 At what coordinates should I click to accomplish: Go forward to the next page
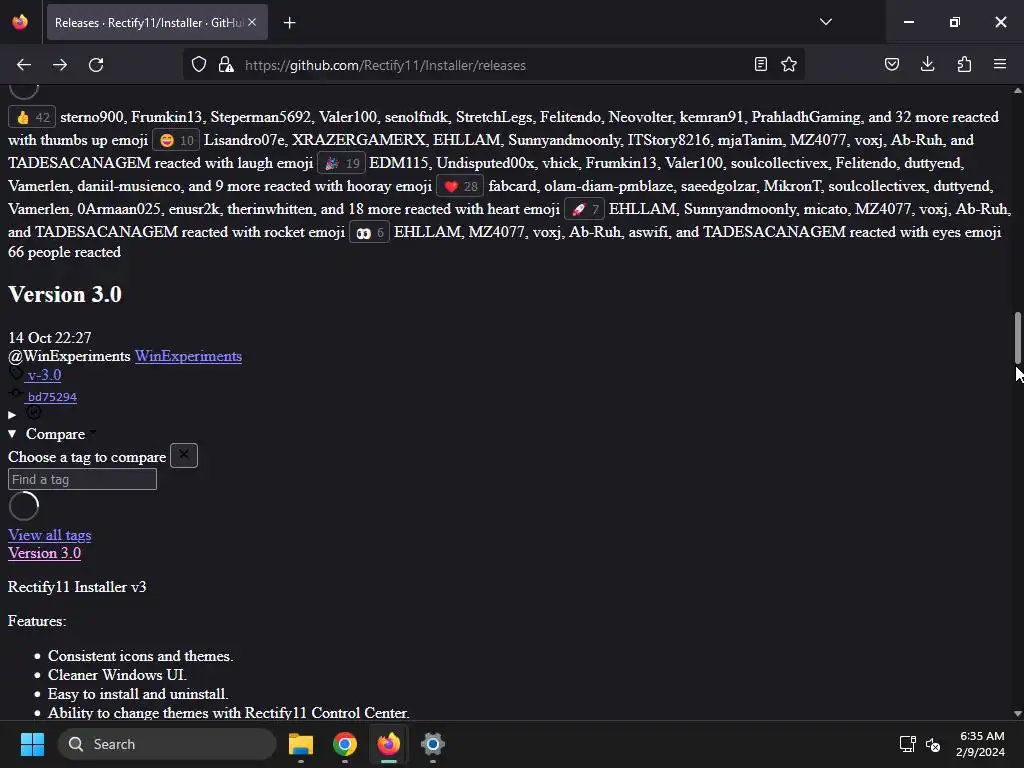point(60,65)
